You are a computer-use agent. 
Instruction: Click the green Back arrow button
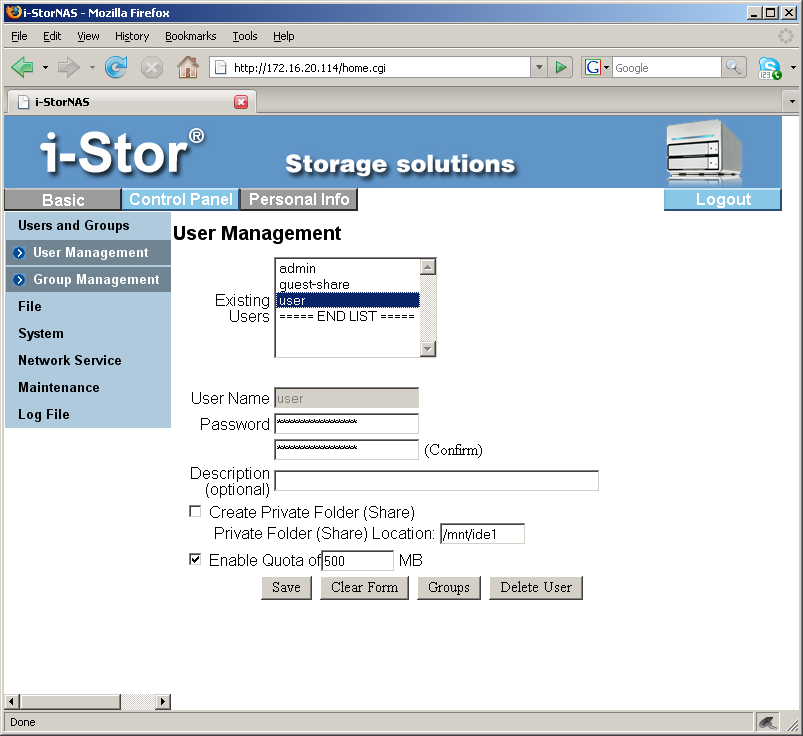[x=23, y=67]
